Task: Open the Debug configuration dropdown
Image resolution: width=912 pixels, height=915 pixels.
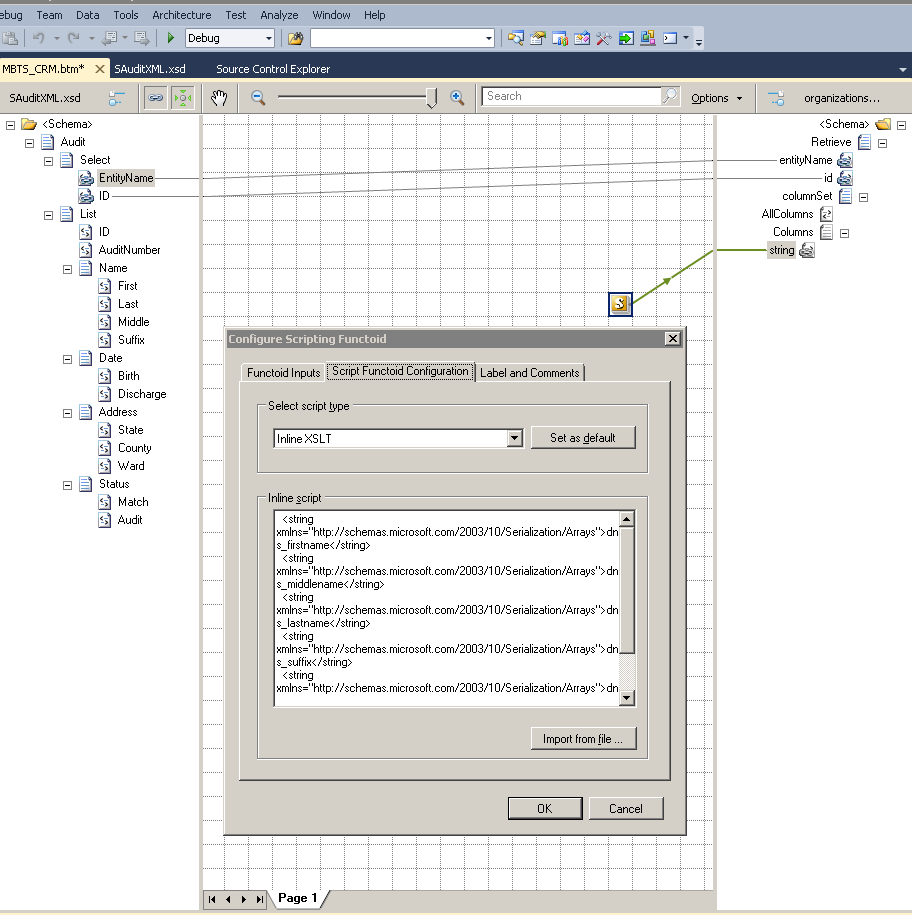Action: coord(268,39)
